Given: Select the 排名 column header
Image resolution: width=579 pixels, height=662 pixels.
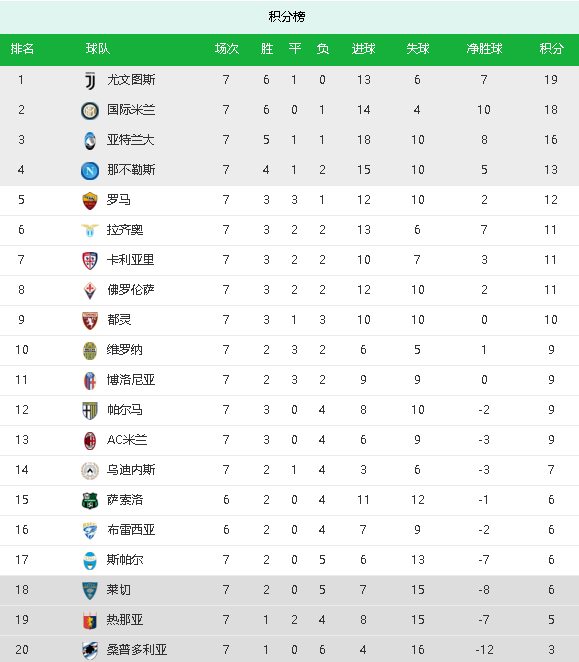Looking at the screenshot, I should pyautogui.click(x=22, y=49).
